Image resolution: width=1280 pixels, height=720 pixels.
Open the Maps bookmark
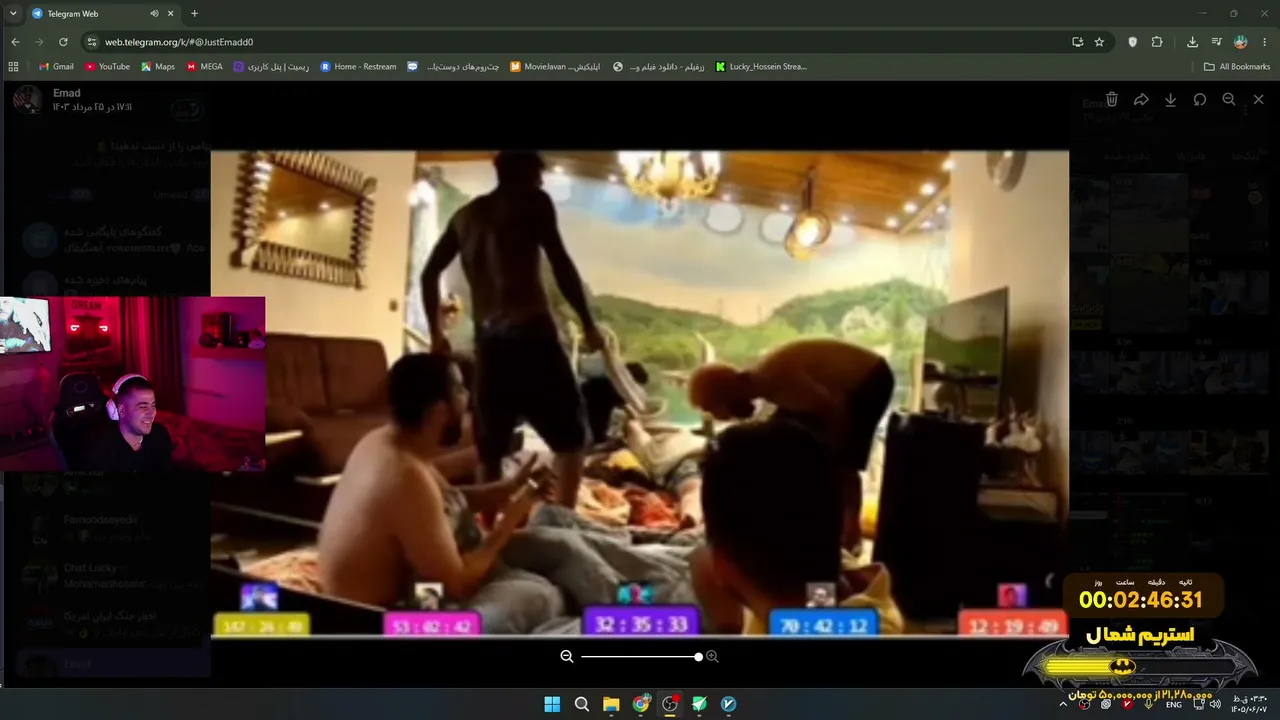point(158,67)
